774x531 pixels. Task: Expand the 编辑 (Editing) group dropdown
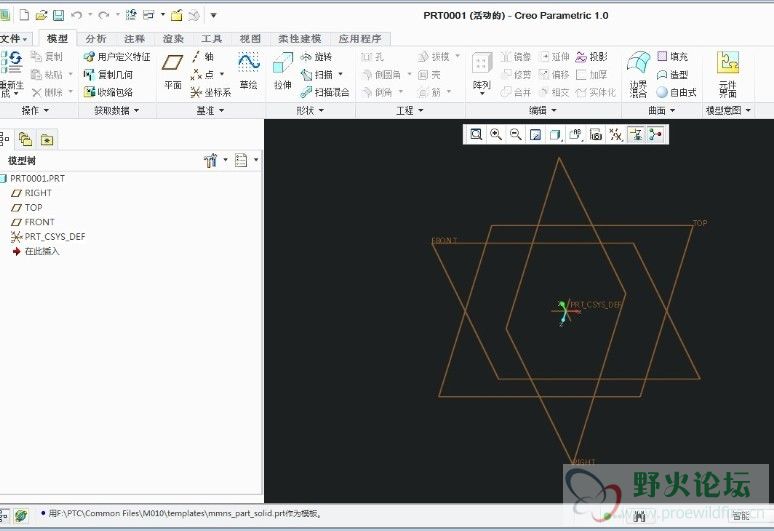pyautogui.click(x=542, y=111)
